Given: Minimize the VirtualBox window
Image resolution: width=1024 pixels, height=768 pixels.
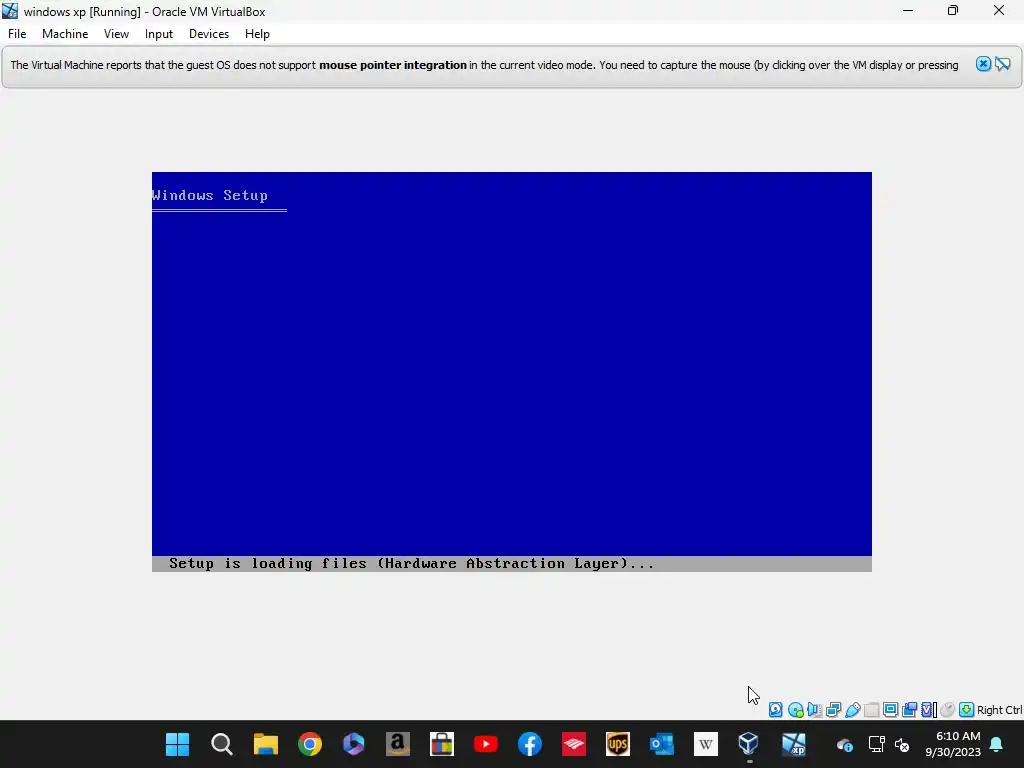Looking at the screenshot, I should click(x=908, y=10).
